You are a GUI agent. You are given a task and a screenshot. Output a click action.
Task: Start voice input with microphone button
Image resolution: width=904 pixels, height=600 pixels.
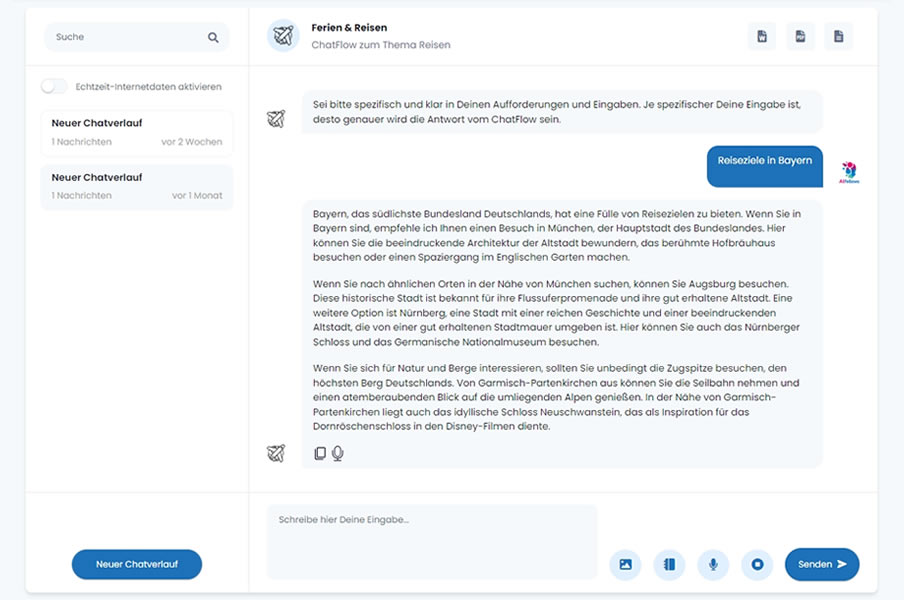point(713,564)
